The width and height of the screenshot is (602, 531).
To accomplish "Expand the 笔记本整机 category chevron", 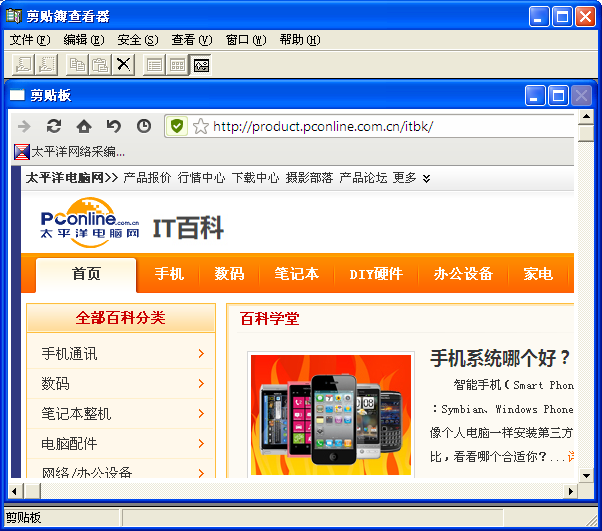I will (201, 414).
